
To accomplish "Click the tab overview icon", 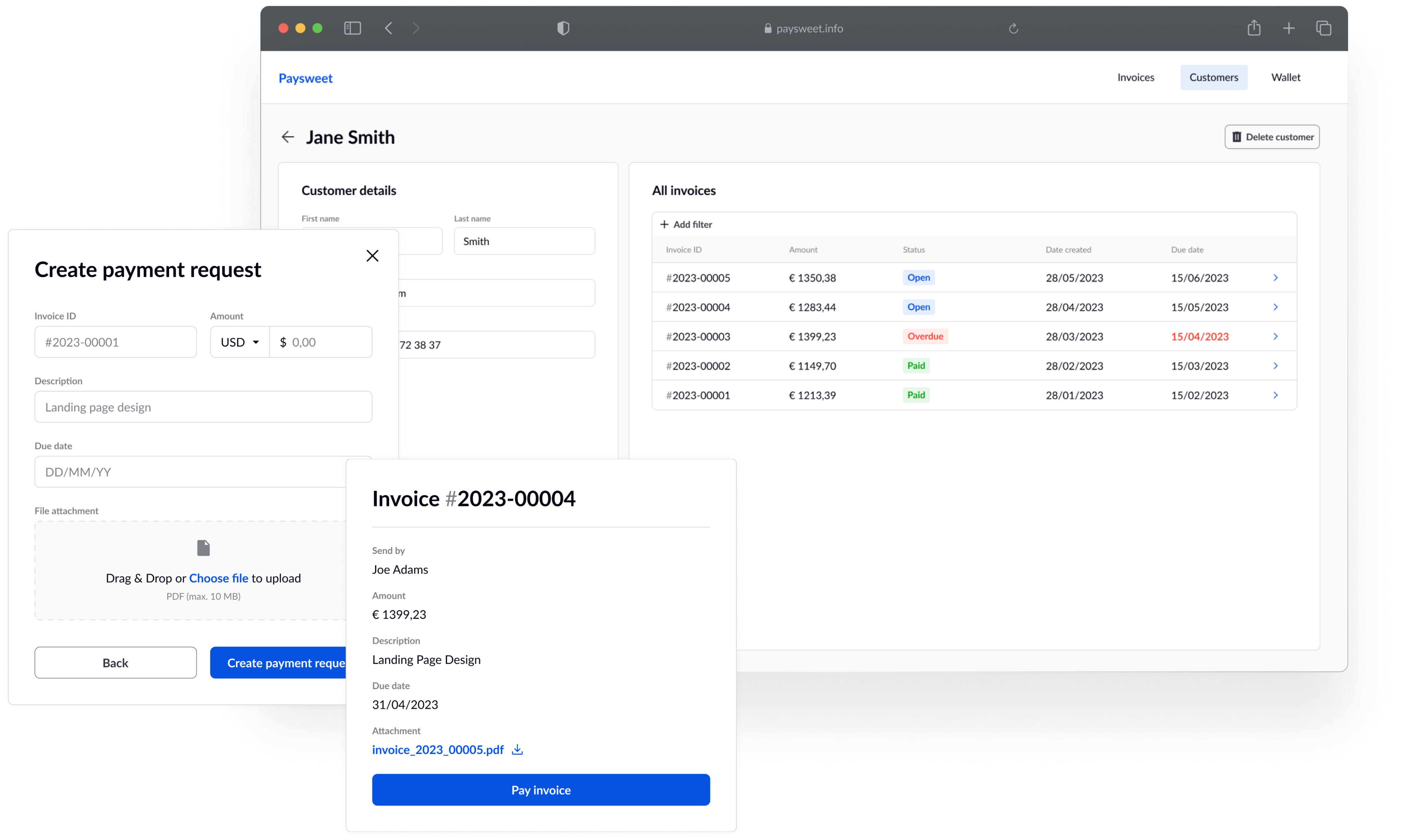I will [x=1323, y=28].
